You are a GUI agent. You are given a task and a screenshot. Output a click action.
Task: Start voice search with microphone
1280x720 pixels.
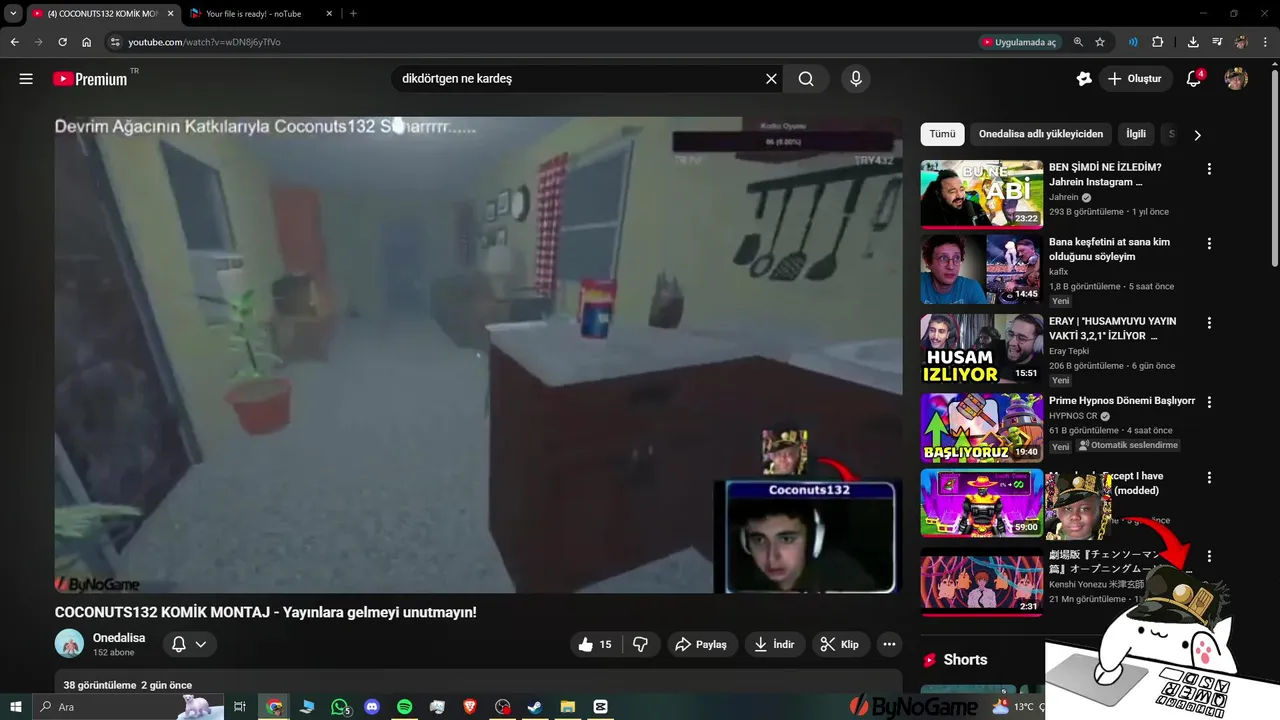pos(855,79)
